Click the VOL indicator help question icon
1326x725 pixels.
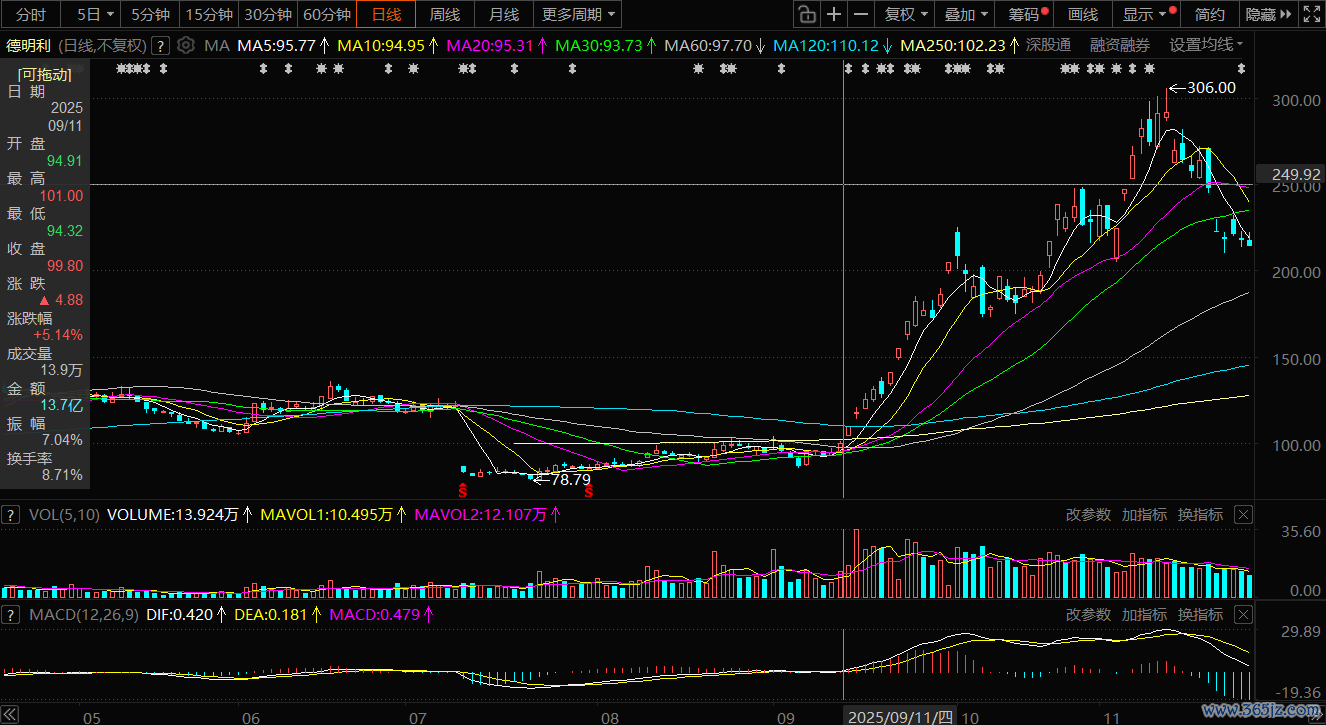click(x=11, y=515)
